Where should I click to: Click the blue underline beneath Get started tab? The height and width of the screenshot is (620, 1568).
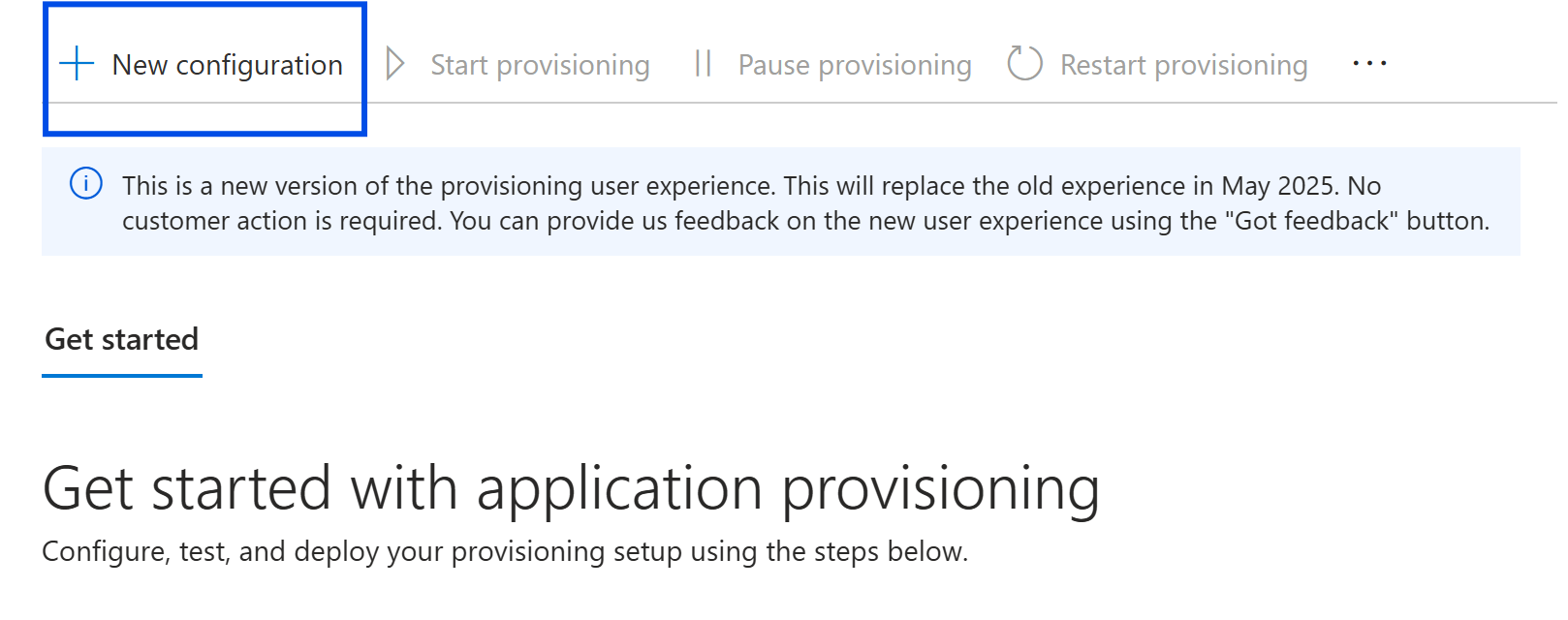[x=122, y=375]
